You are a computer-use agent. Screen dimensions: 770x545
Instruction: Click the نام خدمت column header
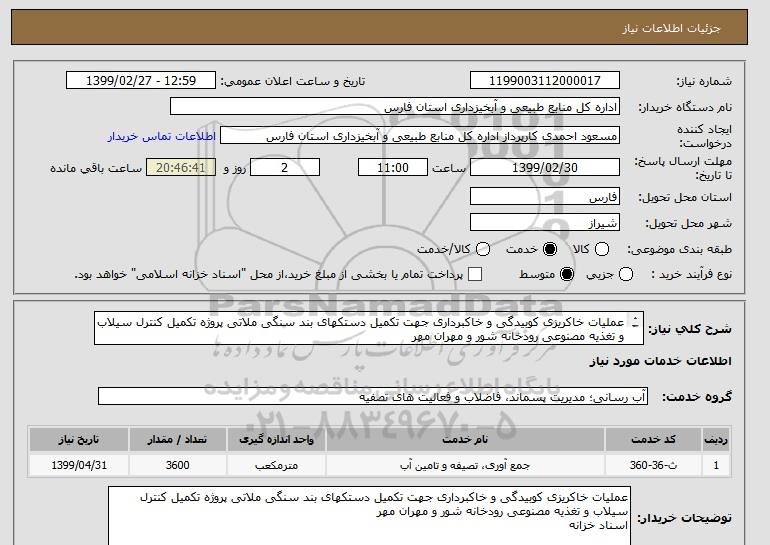point(465,439)
